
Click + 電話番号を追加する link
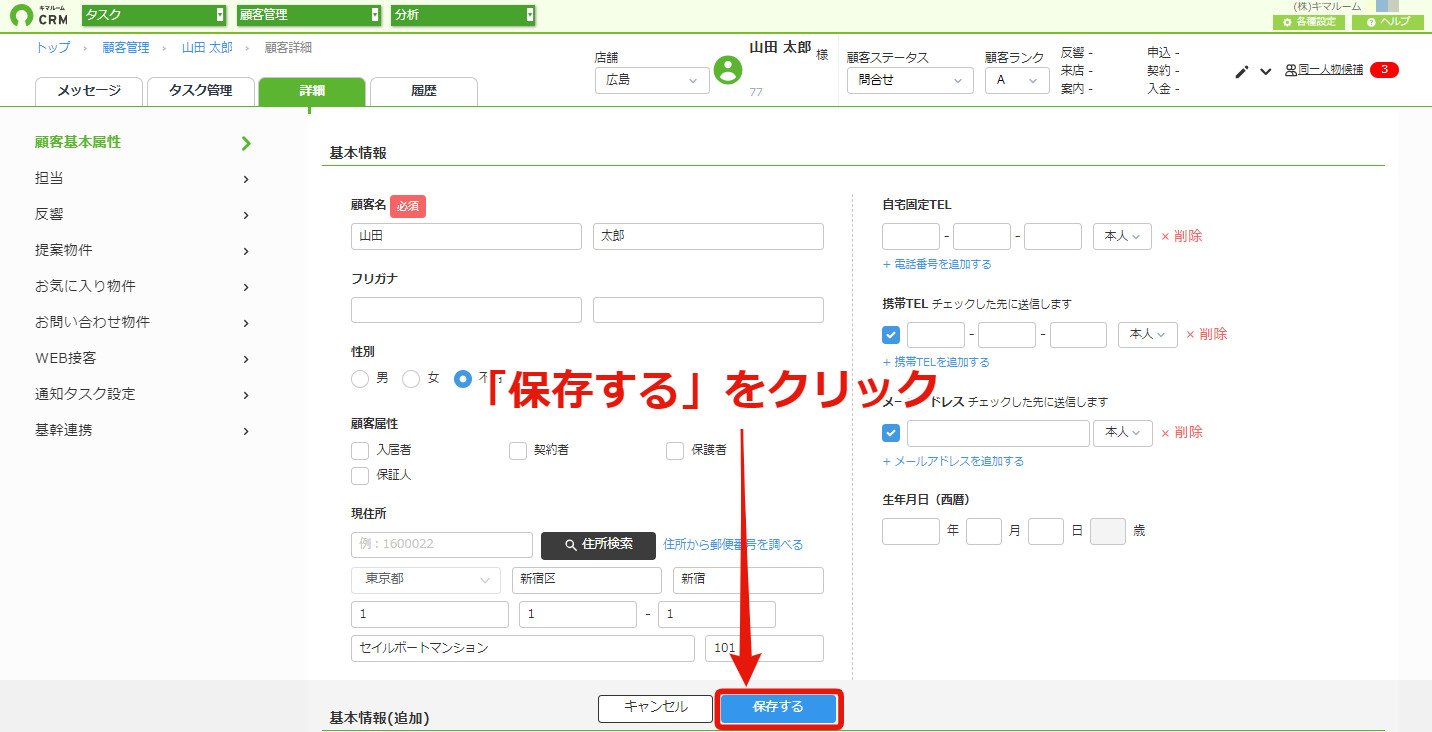[937, 265]
